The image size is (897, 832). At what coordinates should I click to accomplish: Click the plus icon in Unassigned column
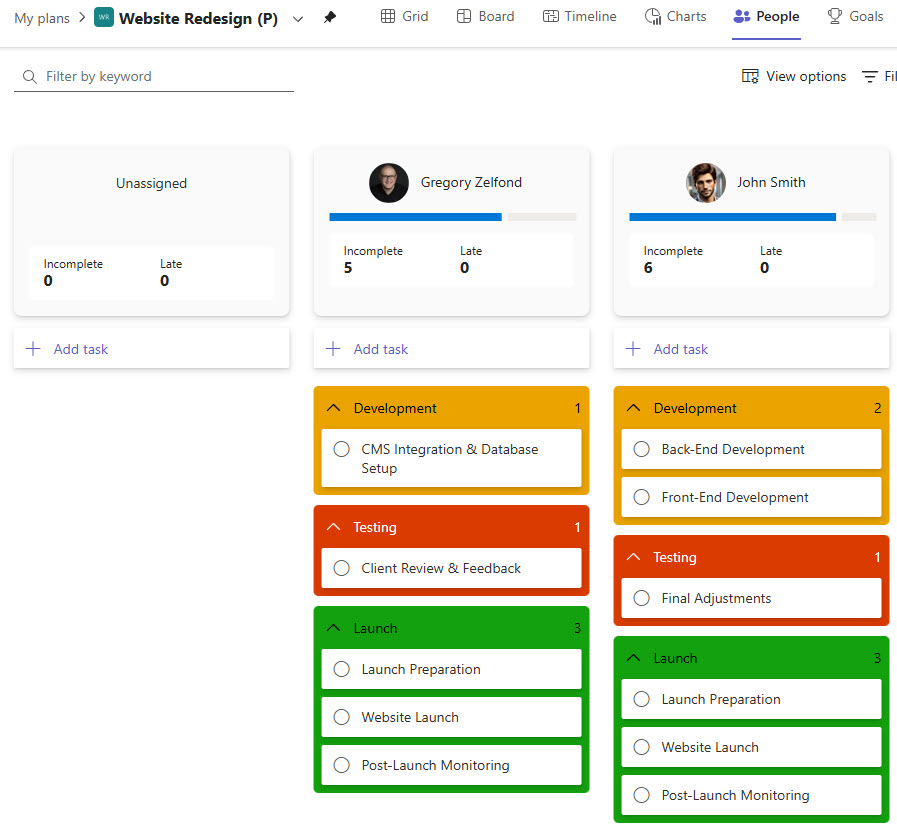coord(33,349)
